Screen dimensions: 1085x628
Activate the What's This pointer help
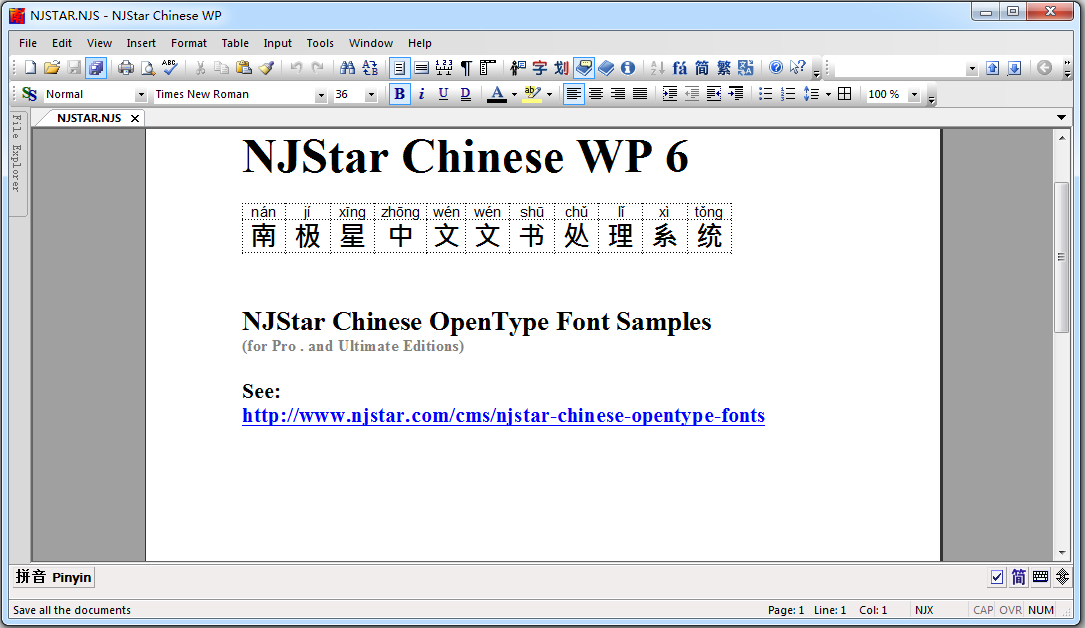798,68
